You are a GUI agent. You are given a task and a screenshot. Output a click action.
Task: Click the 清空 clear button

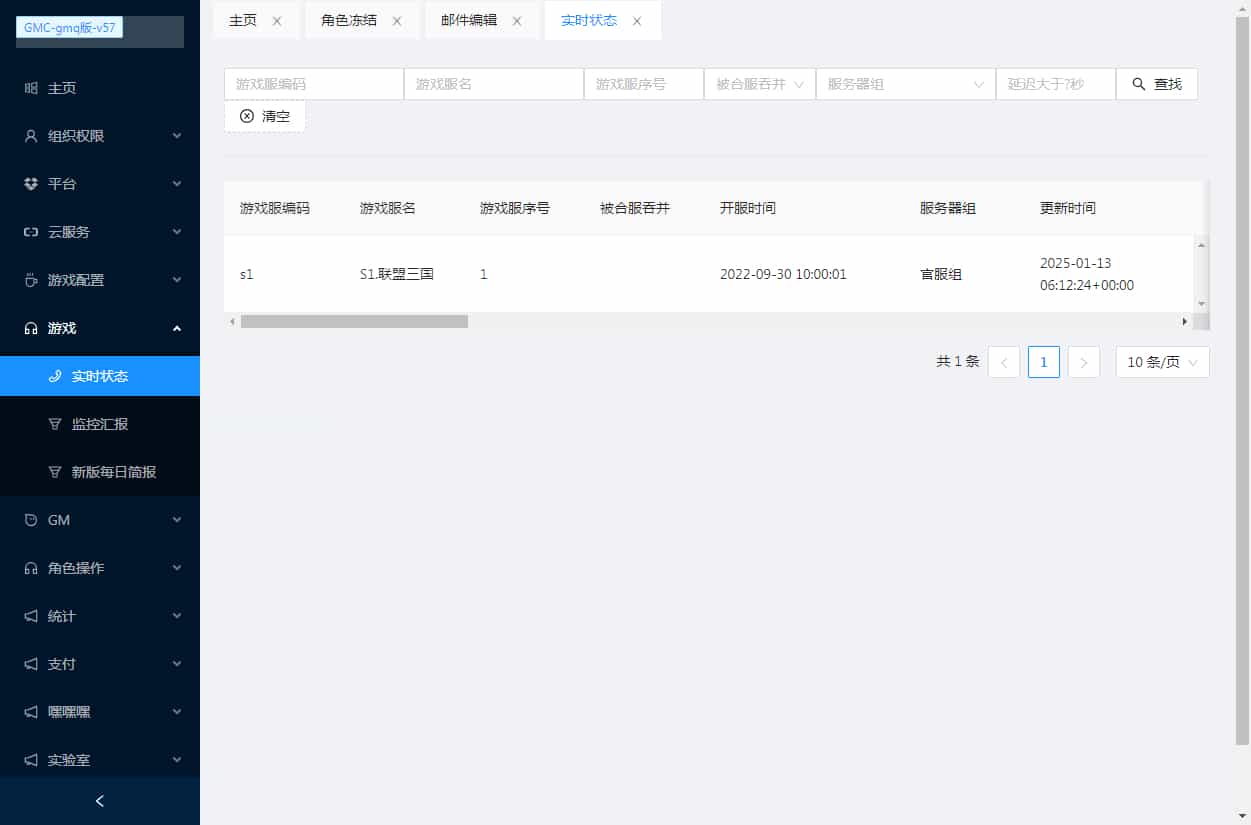click(264, 116)
